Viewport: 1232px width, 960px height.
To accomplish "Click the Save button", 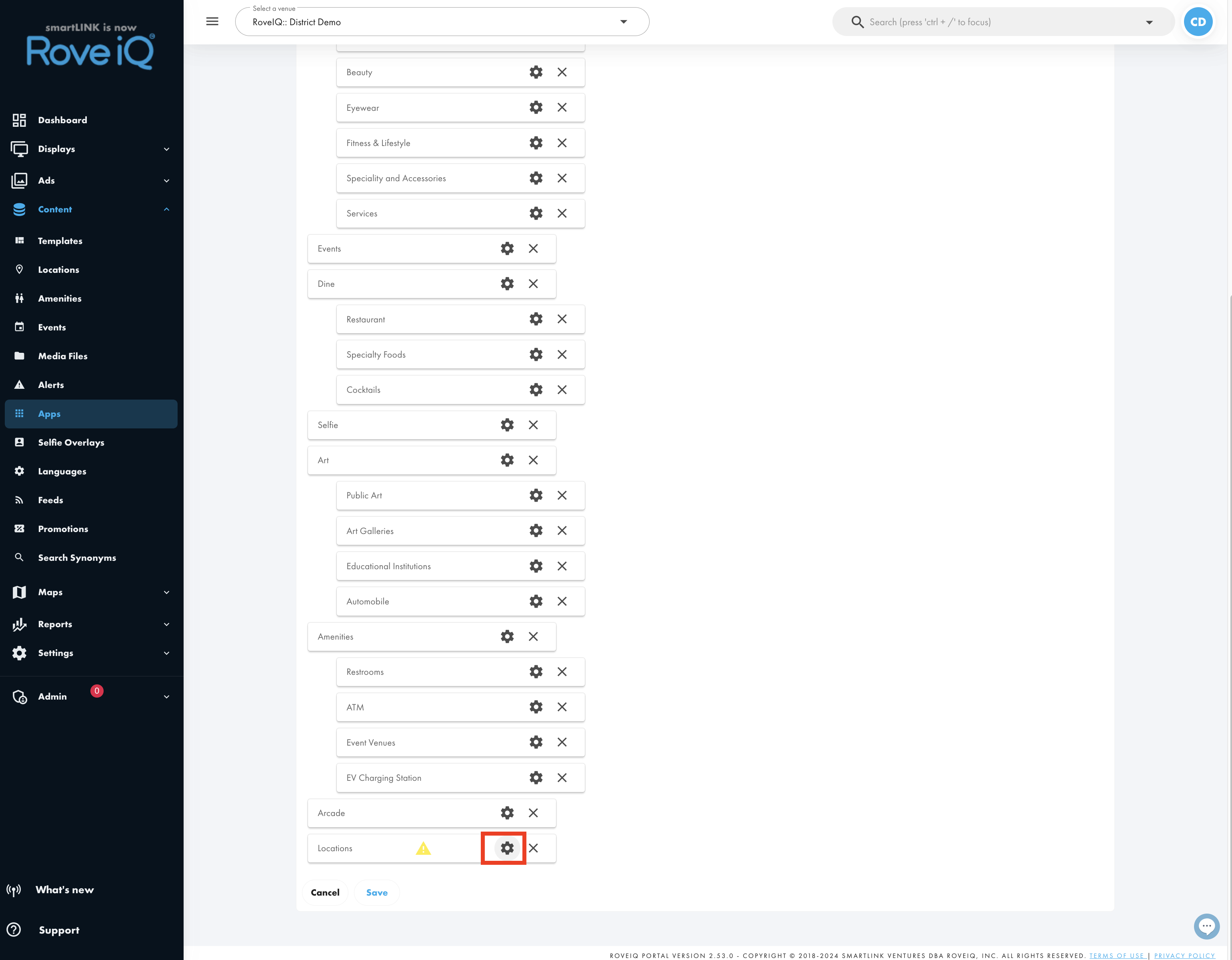I will coord(377,892).
